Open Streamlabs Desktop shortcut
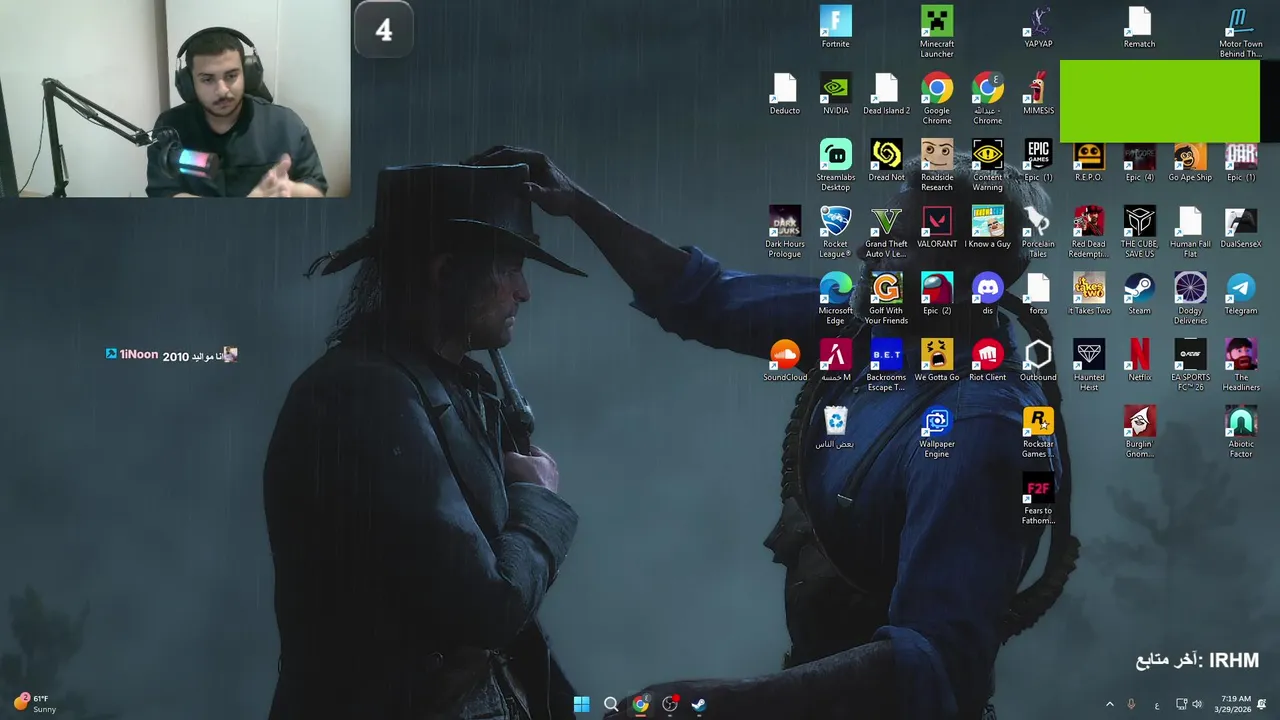The width and height of the screenshot is (1280, 720). (x=835, y=165)
